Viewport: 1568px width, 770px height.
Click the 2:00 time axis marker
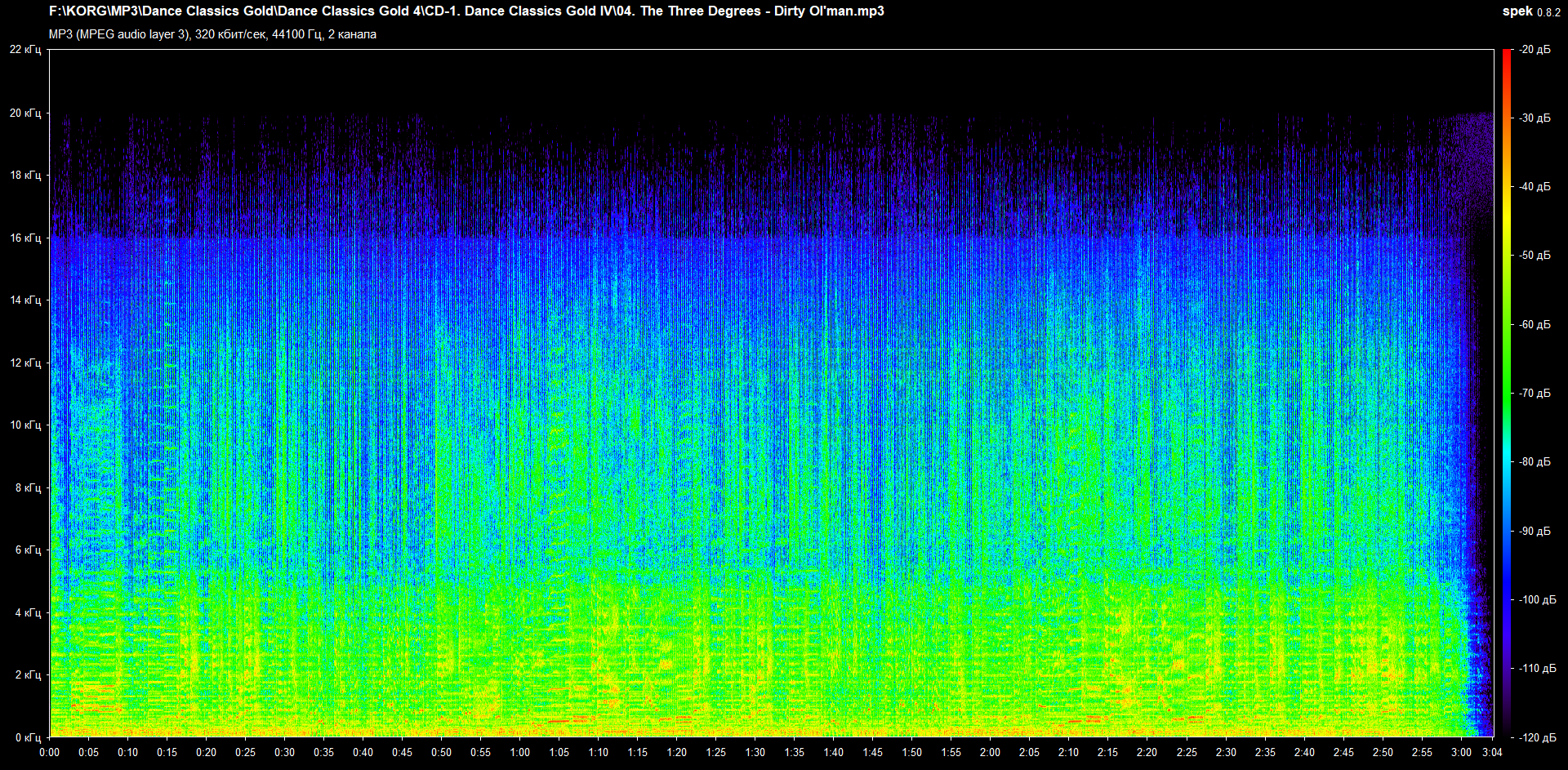tap(990, 752)
